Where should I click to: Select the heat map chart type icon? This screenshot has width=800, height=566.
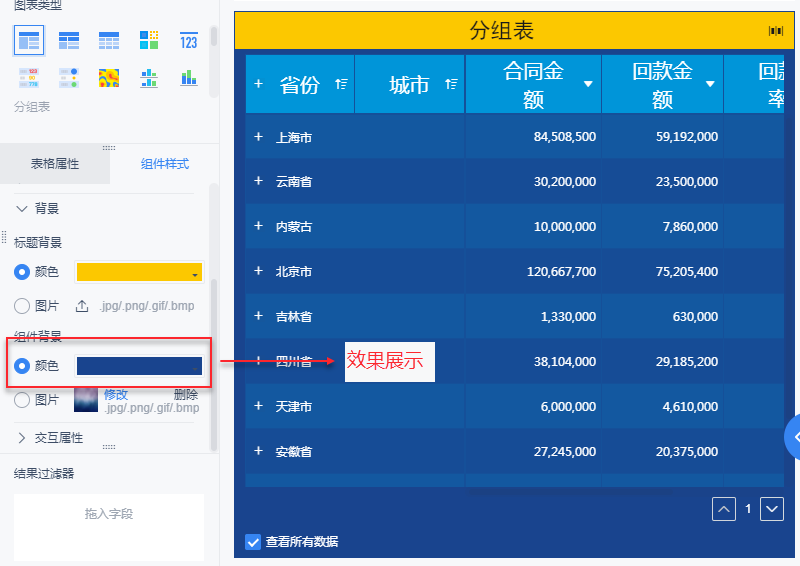click(109, 78)
